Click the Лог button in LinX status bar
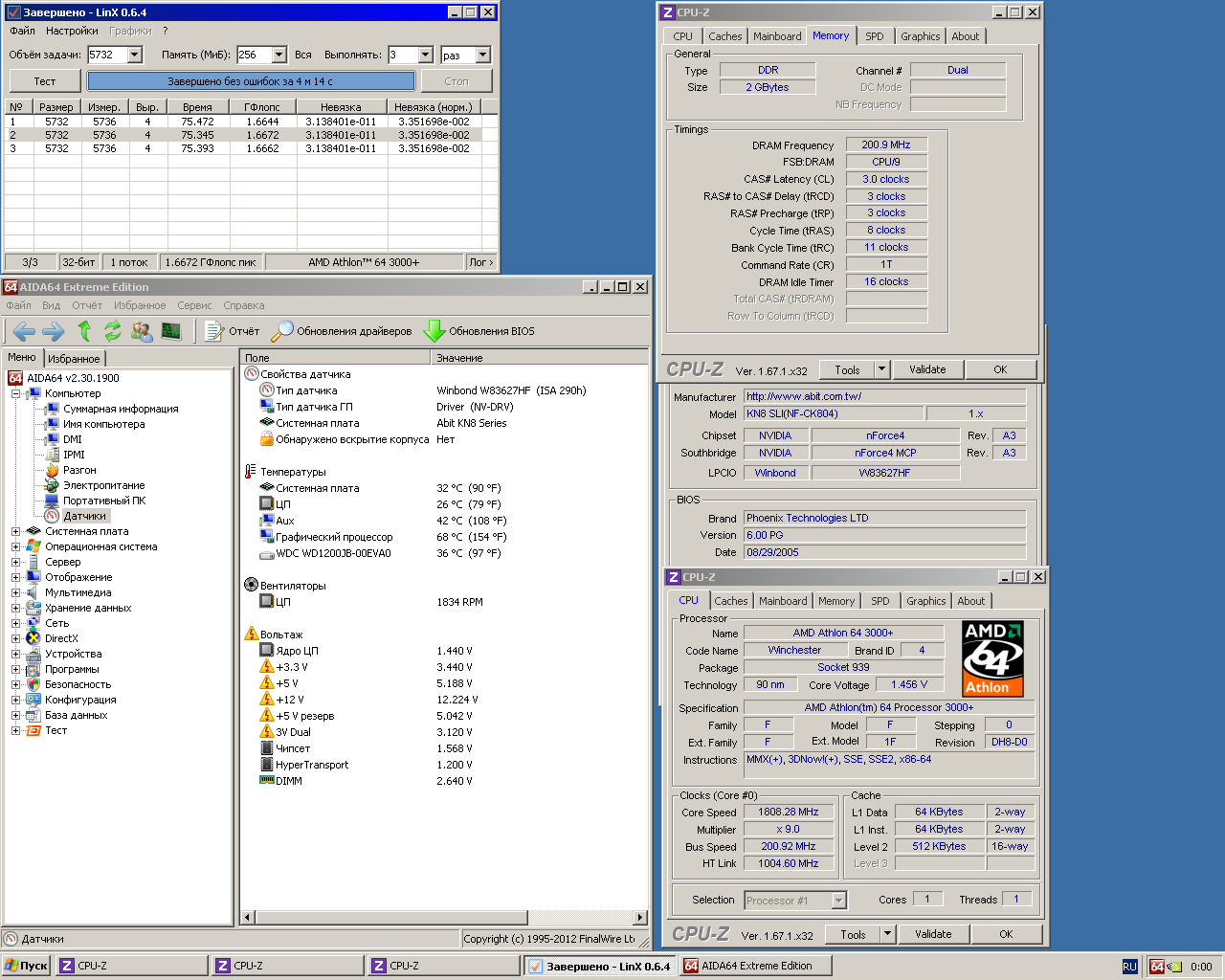The width and height of the screenshot is (1225, 980). click(x=480, y=262)
